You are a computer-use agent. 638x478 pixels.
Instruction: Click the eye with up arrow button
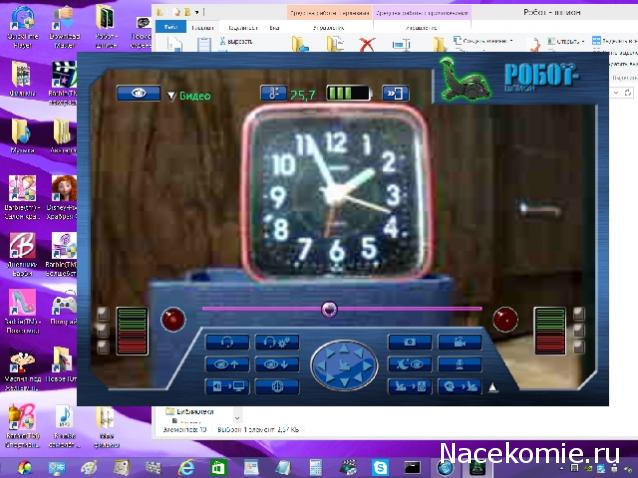coord(227,364)
